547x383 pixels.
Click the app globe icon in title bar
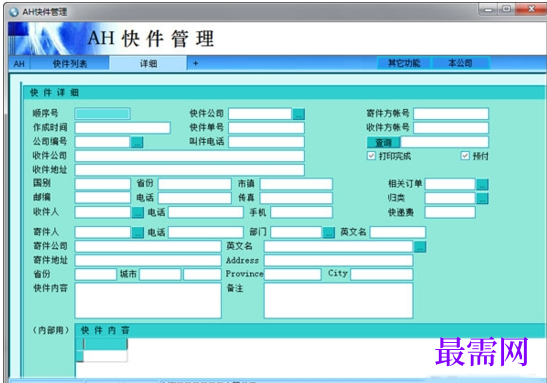14,12
